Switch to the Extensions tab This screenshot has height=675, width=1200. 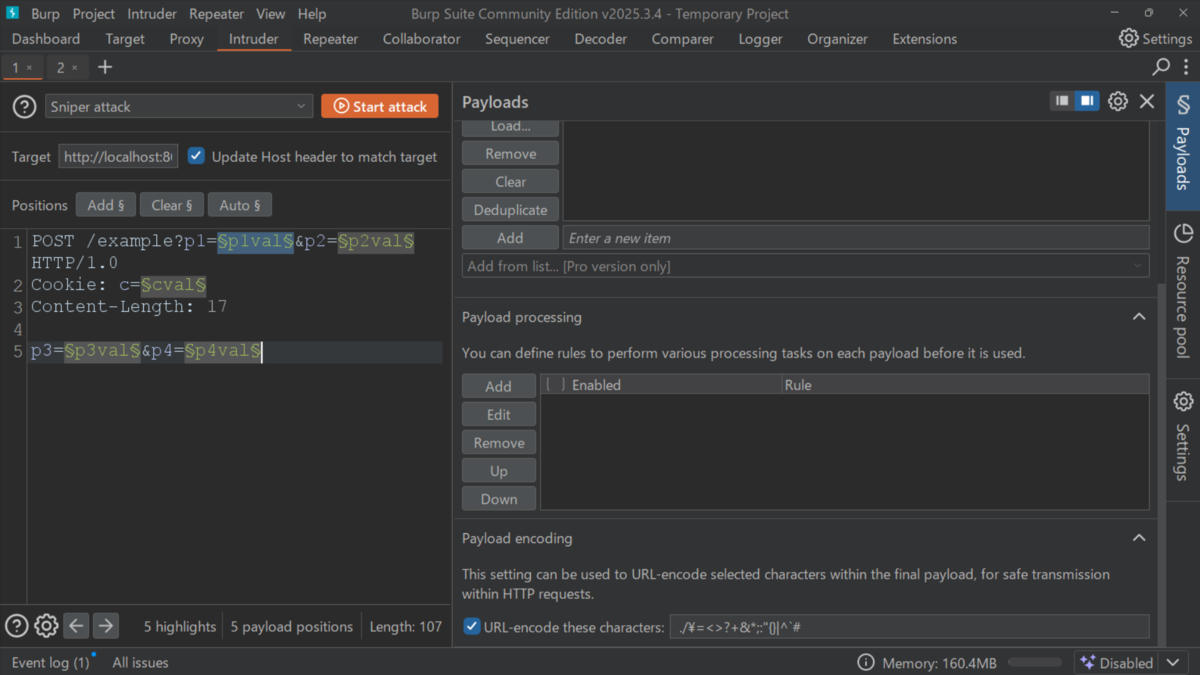click(x=924, y=39)
